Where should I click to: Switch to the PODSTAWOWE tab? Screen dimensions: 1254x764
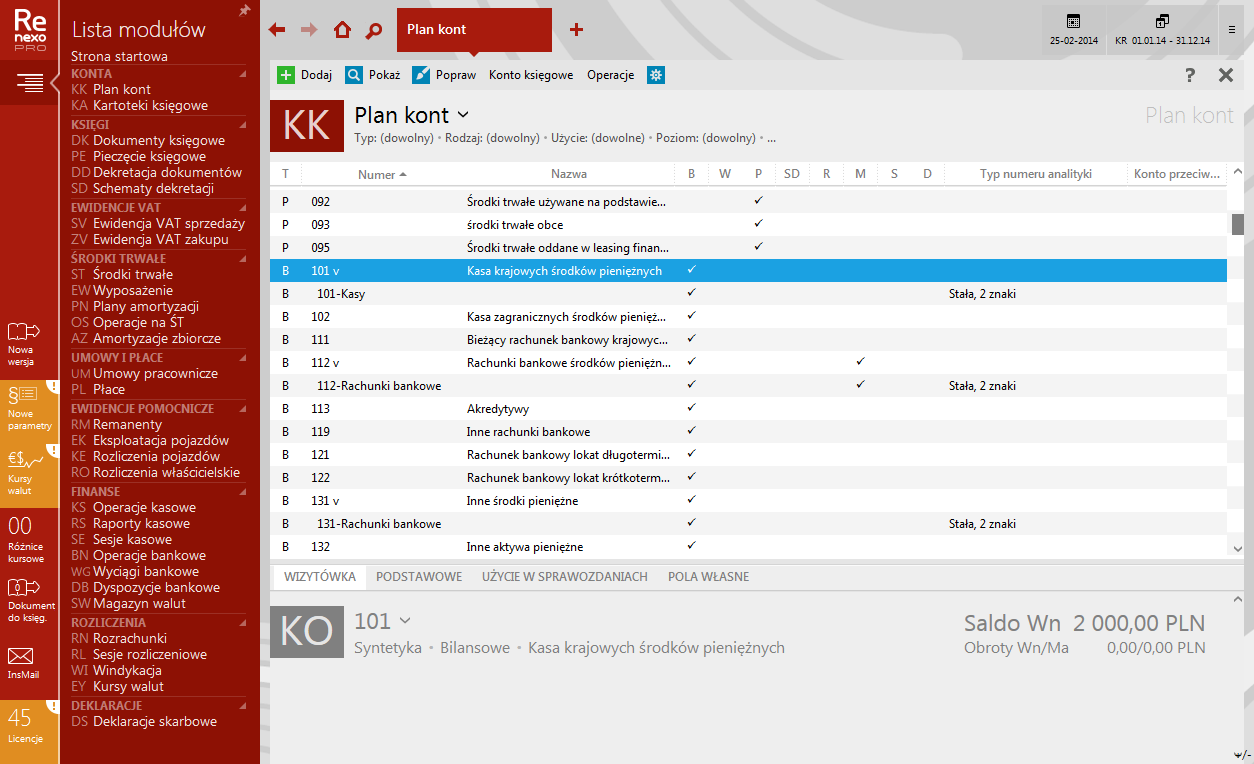[x=419, y=577]
